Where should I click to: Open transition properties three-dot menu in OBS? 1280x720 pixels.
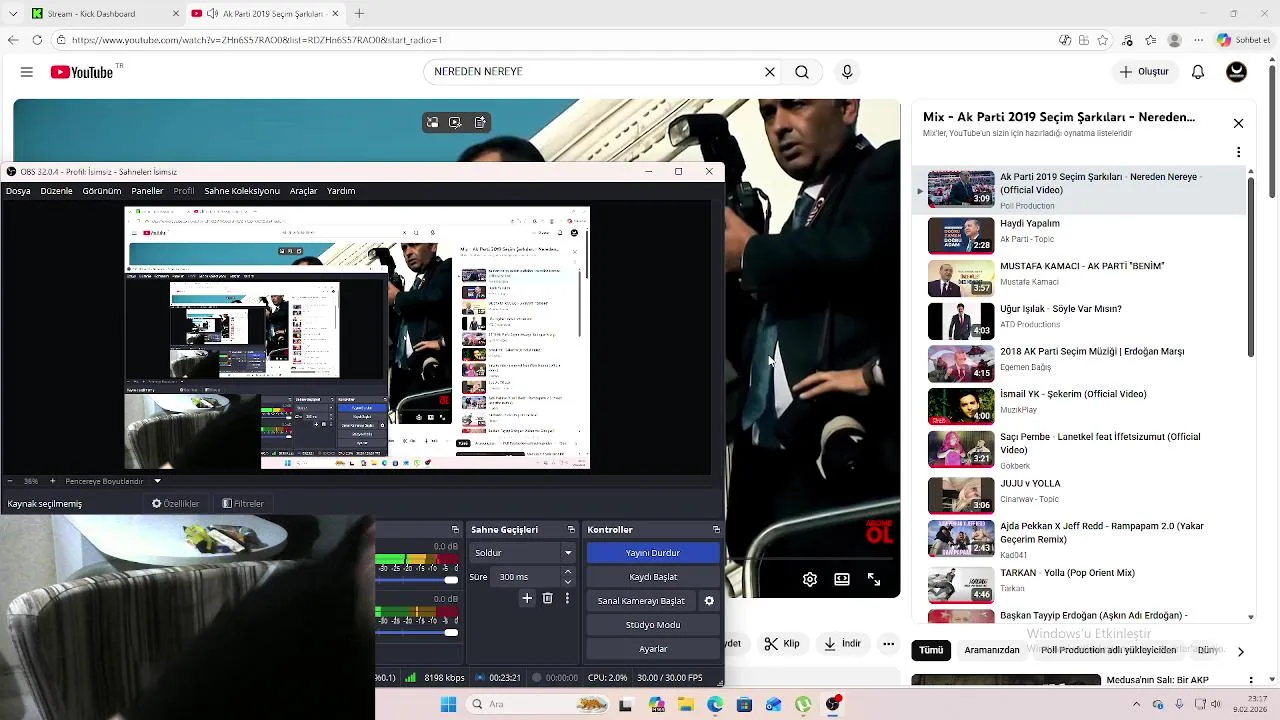[567, 598]
